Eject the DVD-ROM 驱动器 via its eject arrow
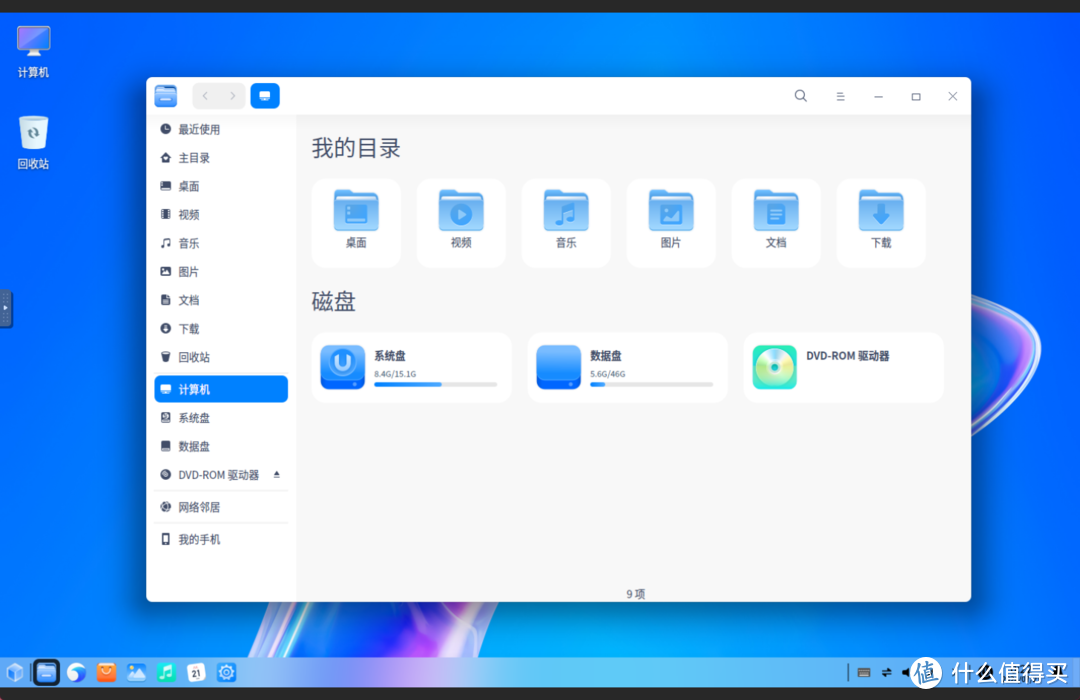 (277, 474)
